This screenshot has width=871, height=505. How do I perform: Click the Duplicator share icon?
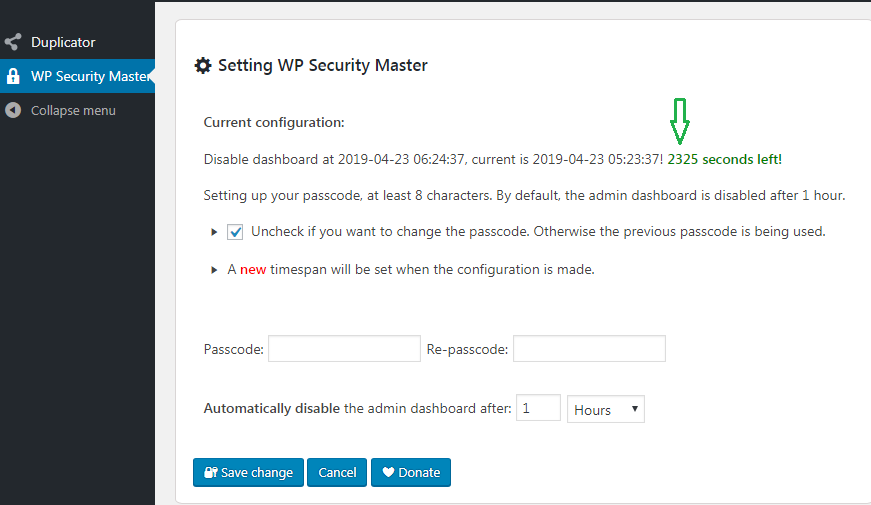click(13, 43)
